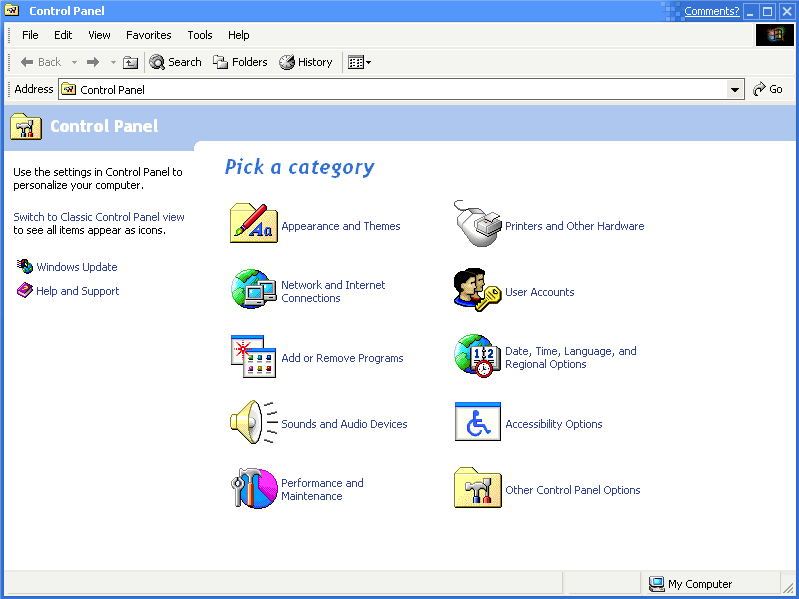Click the Network and Internet Connections globe icon
This screenshot has width=799, height=599.
point(253,289)
